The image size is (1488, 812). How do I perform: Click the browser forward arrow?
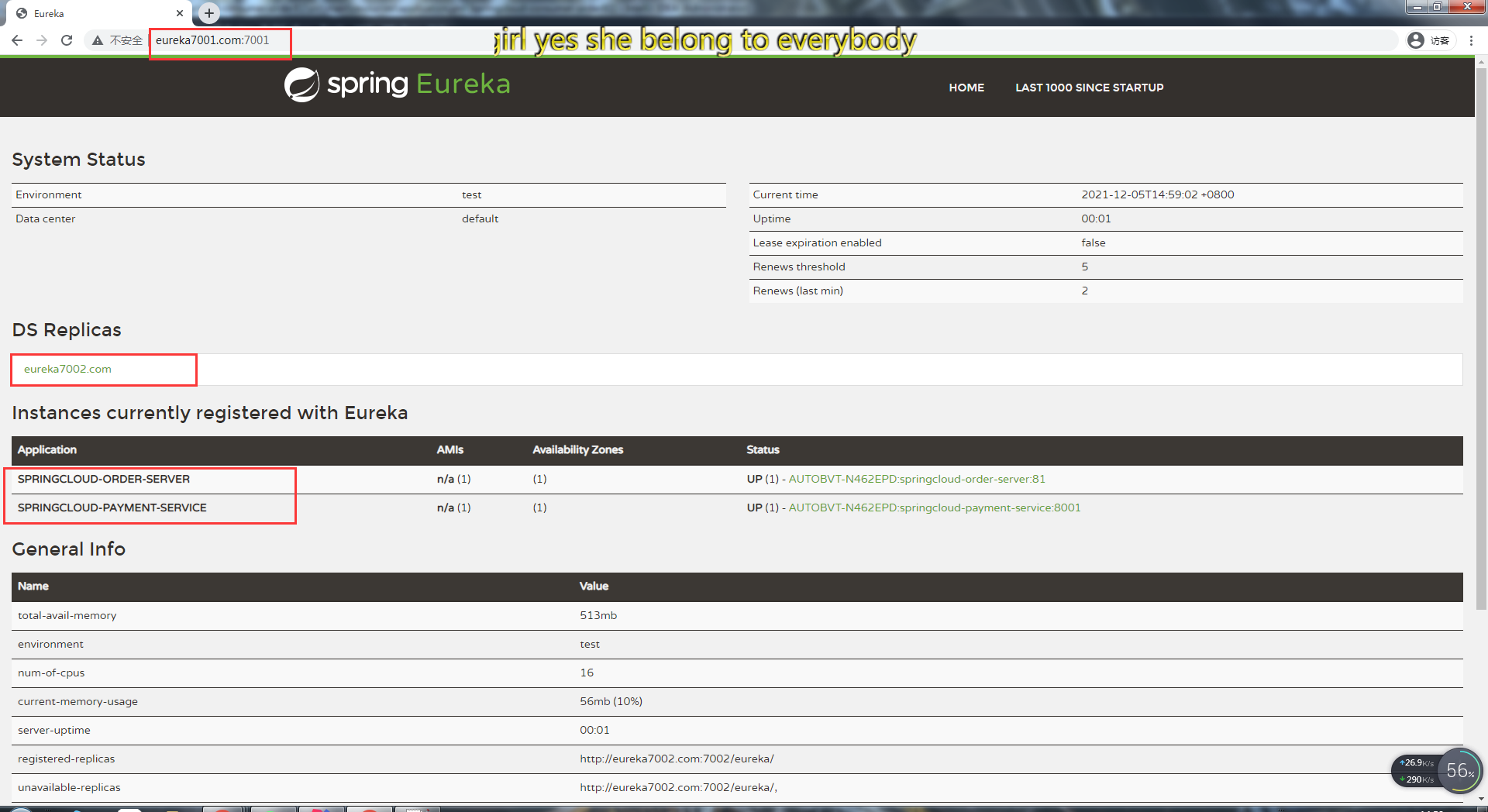[x=42, y=40]
